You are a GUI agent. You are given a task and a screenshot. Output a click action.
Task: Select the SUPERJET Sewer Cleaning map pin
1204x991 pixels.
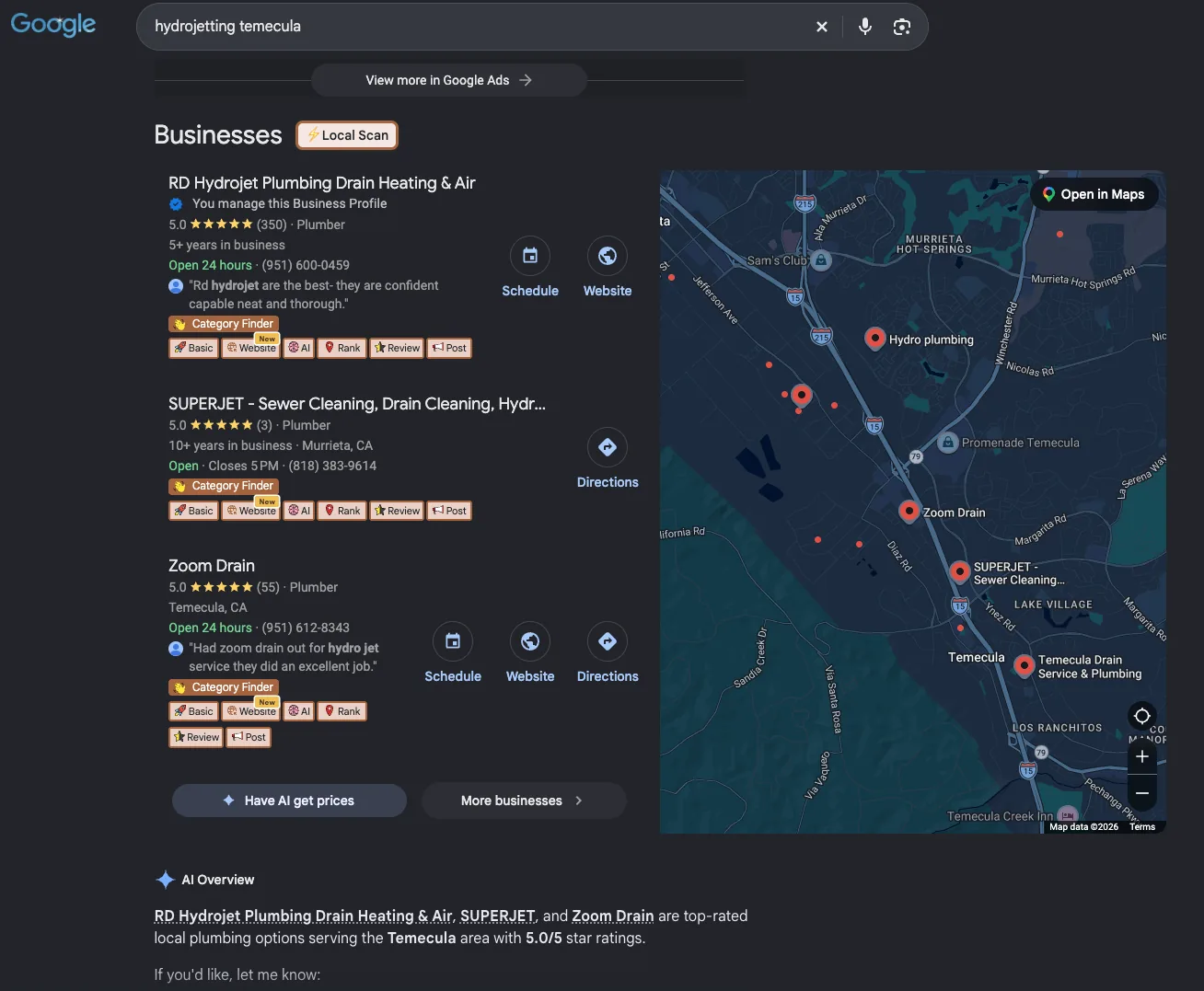tap(960, 572)
